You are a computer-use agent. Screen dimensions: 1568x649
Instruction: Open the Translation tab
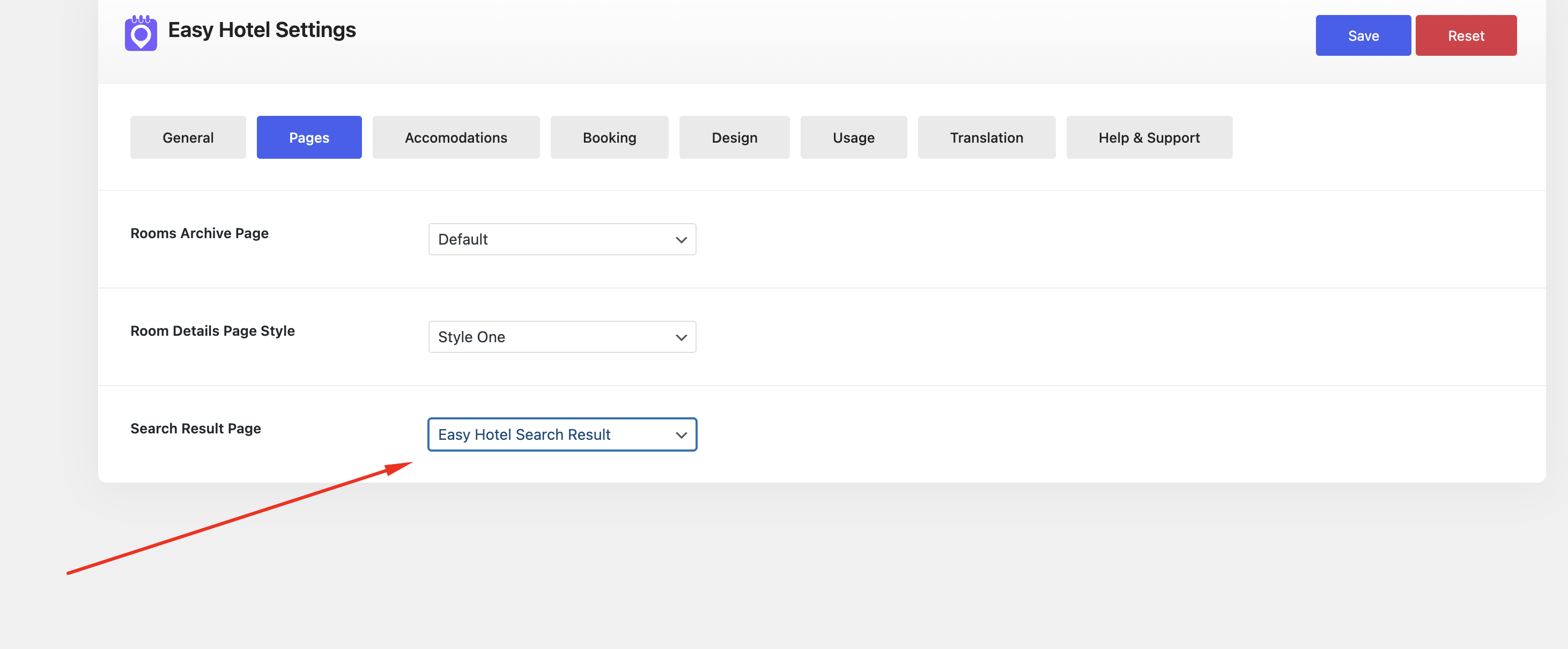pyautogui.click(x=986, y=138)
